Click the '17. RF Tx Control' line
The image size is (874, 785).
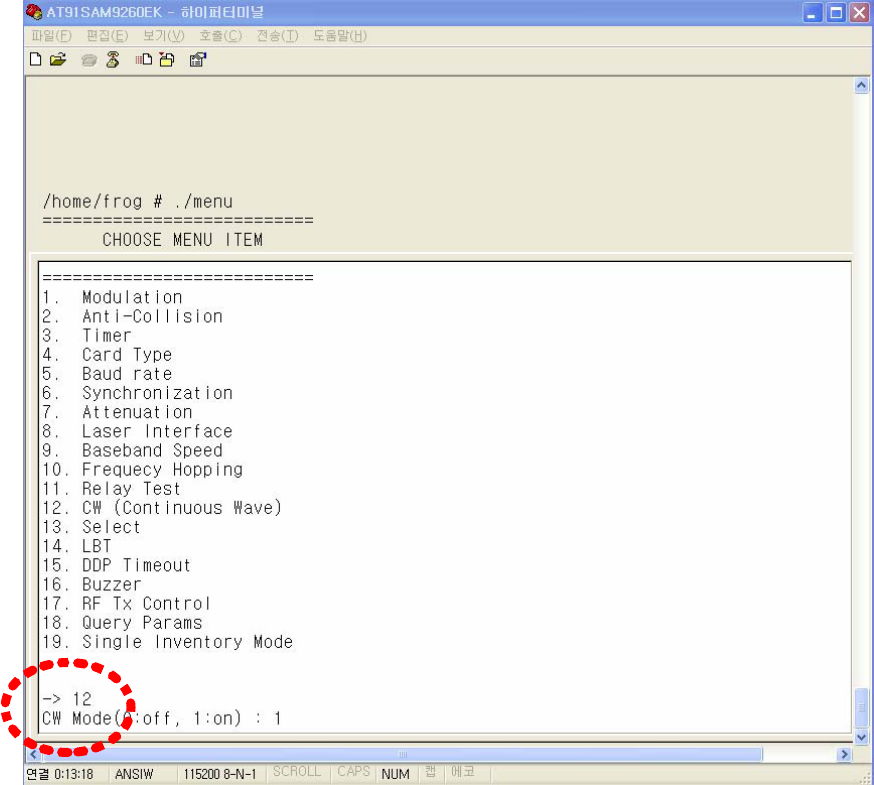[x=127, y=604]
